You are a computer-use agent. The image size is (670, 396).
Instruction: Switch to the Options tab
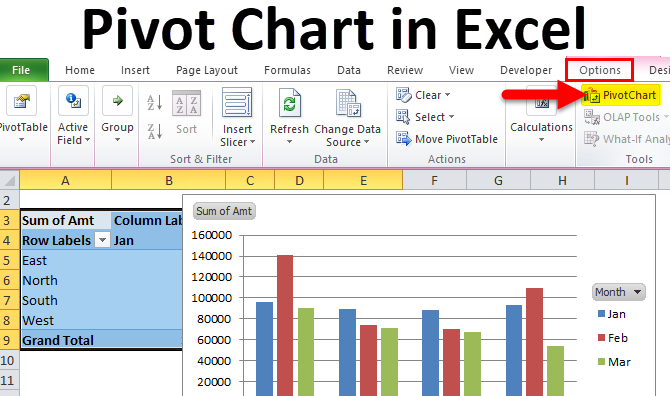(599, 70)
